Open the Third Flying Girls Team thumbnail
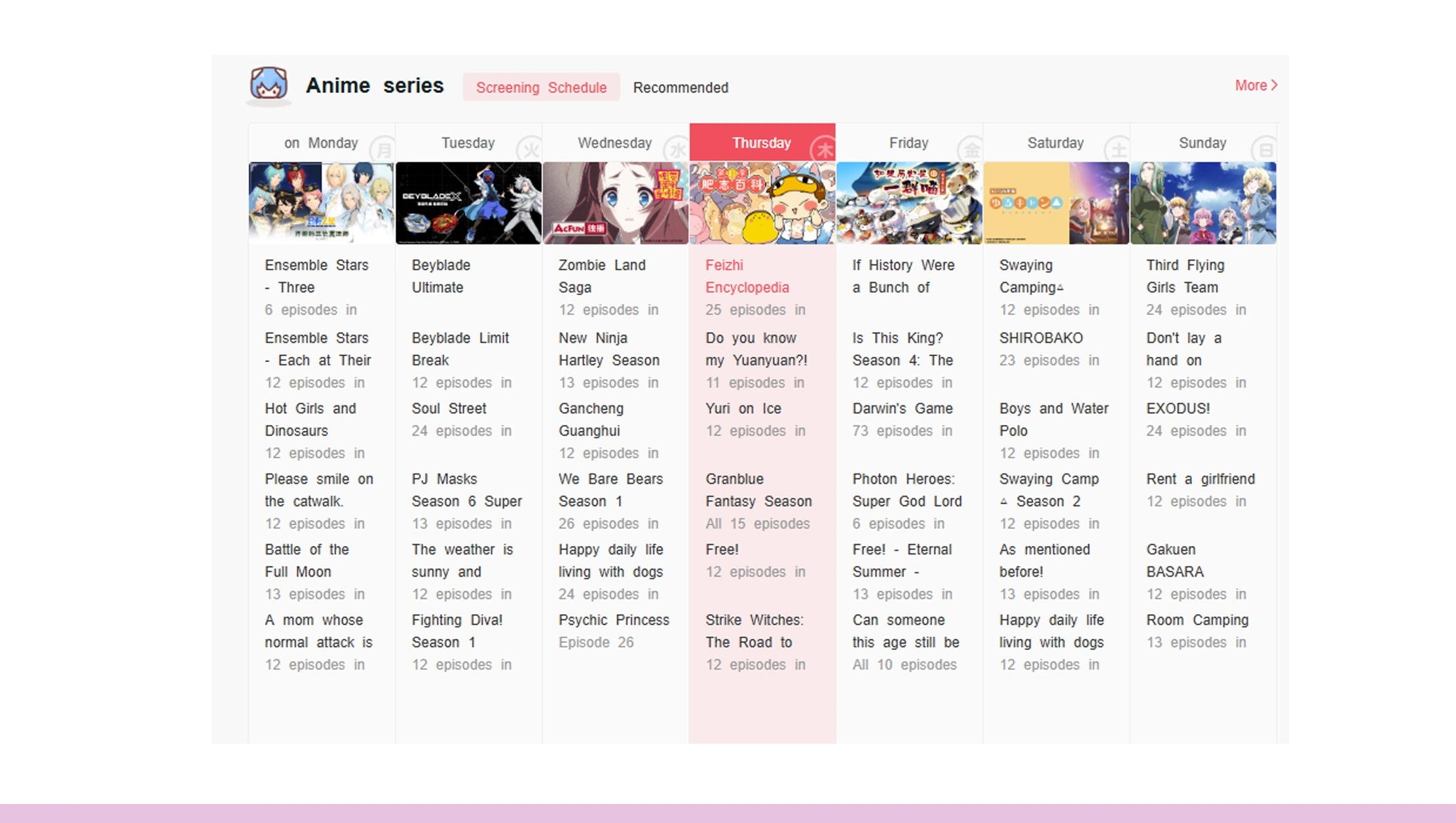Viewport: 1456px width, 823px height. click(1203, 203)
